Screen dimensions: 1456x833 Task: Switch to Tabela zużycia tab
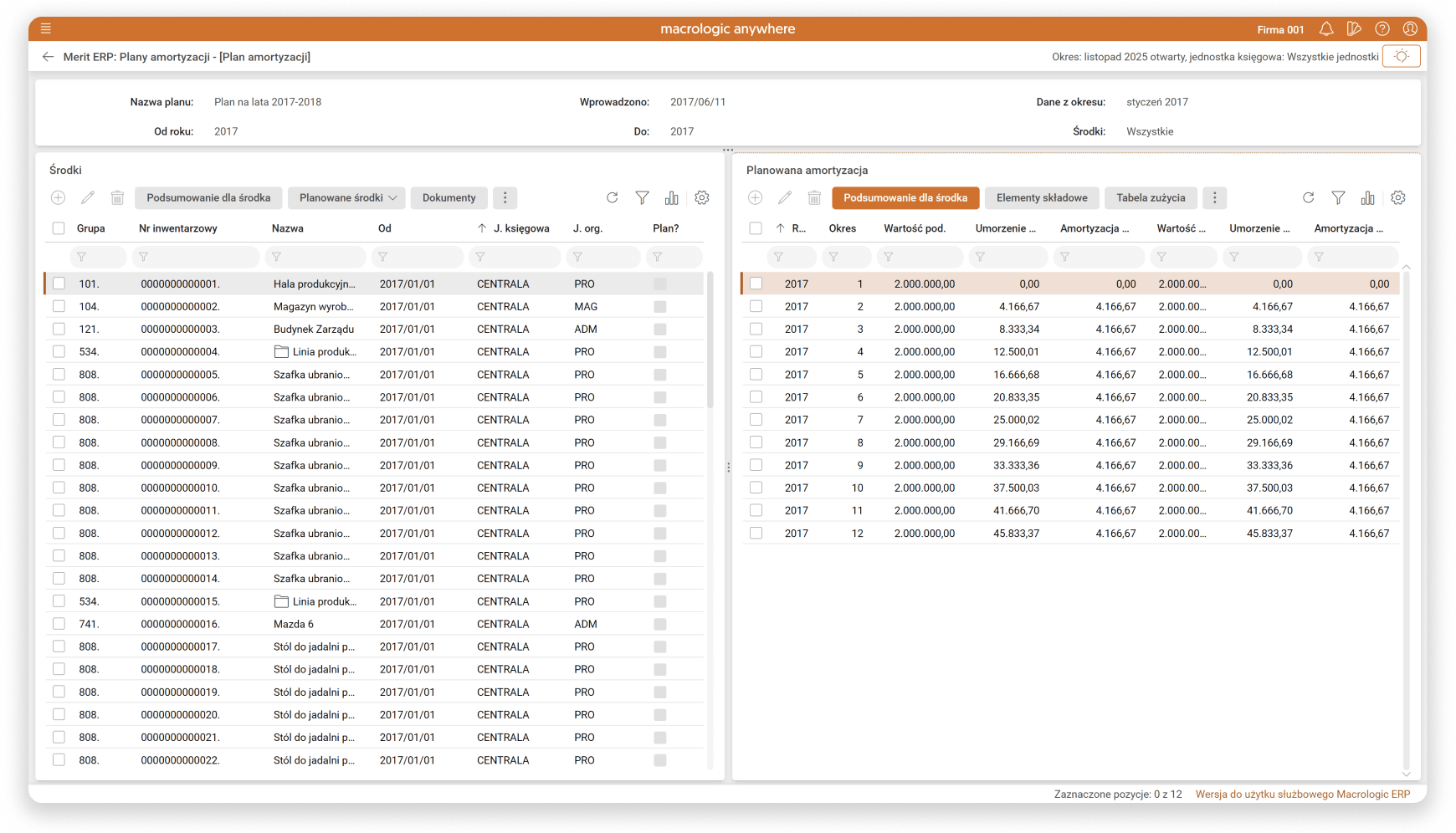pyautogui.click(x=1151, y=198)
